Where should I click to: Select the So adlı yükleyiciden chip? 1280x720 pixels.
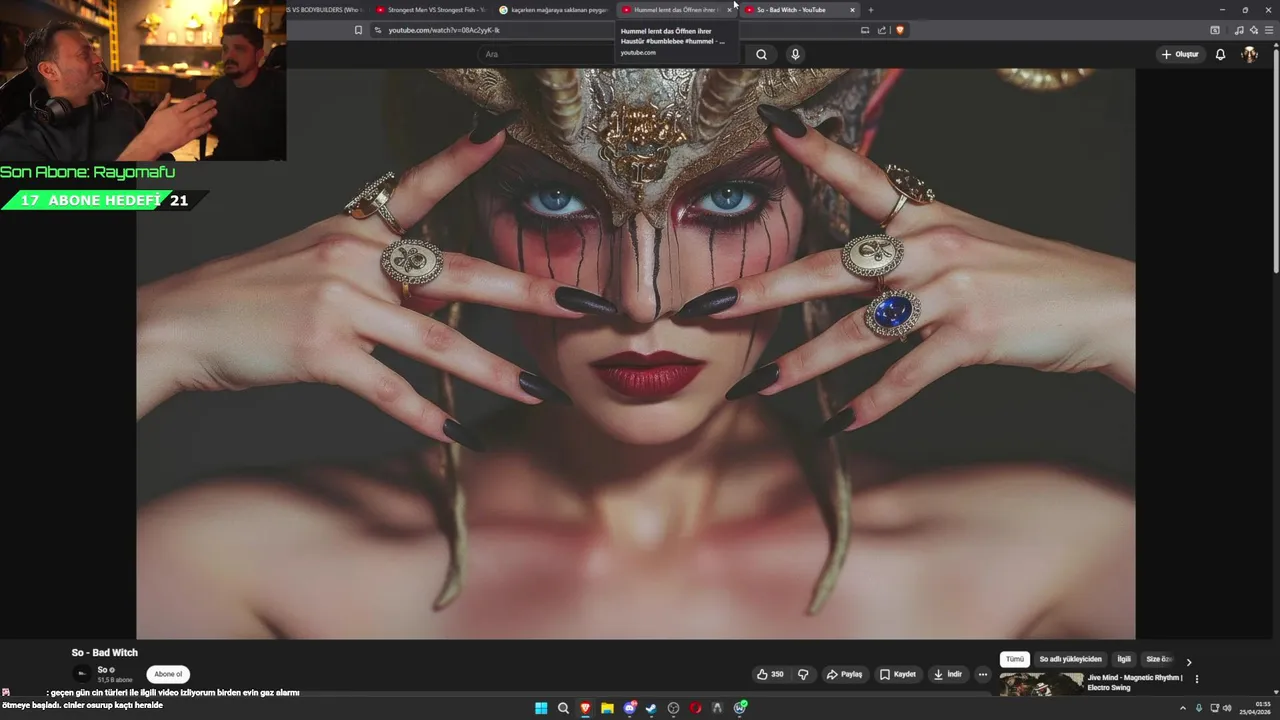pos(1070,659)
